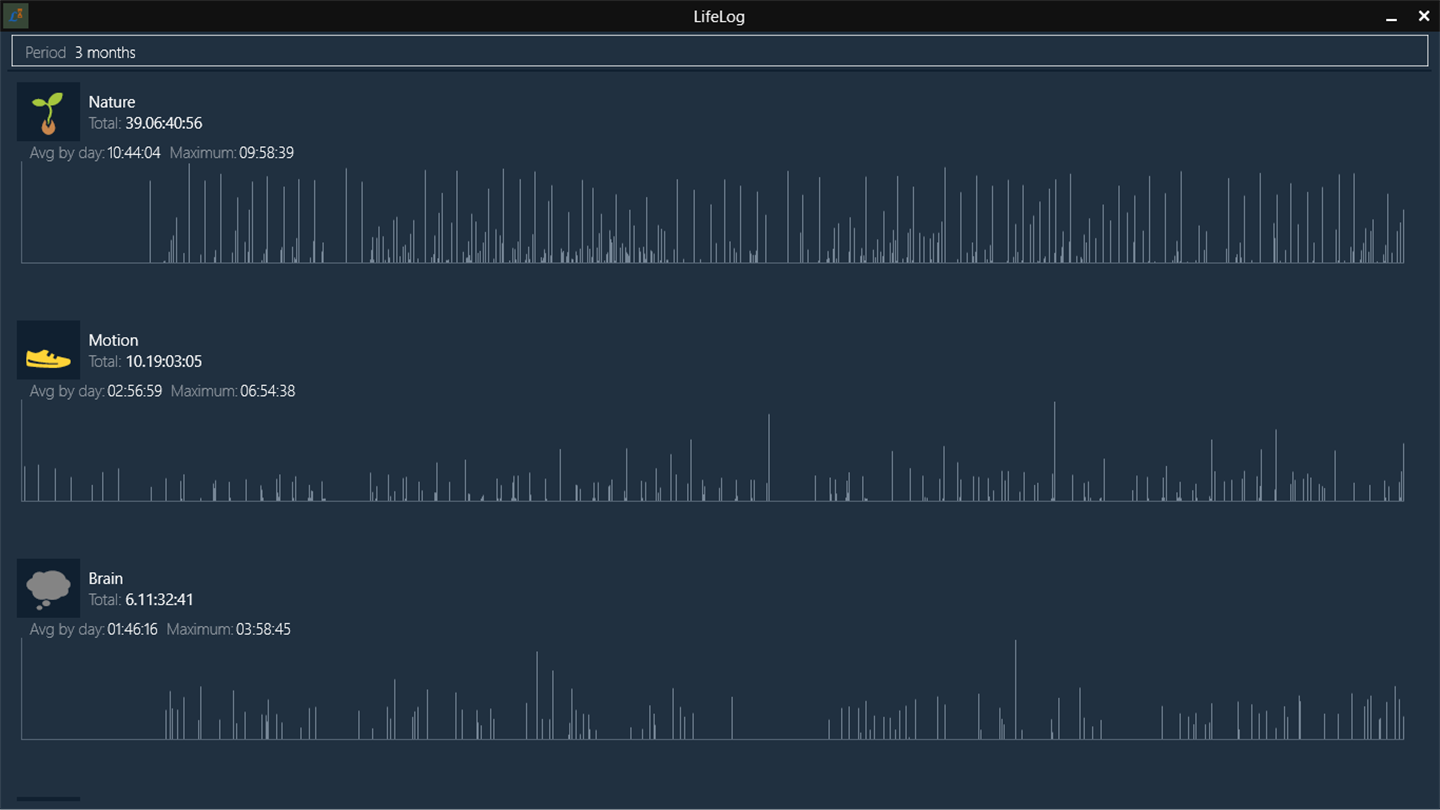The height and width of the screenshot is (810, 1440).
Task: Click Motion maximum value 06:54:38
Action: (x=268, y=391)
